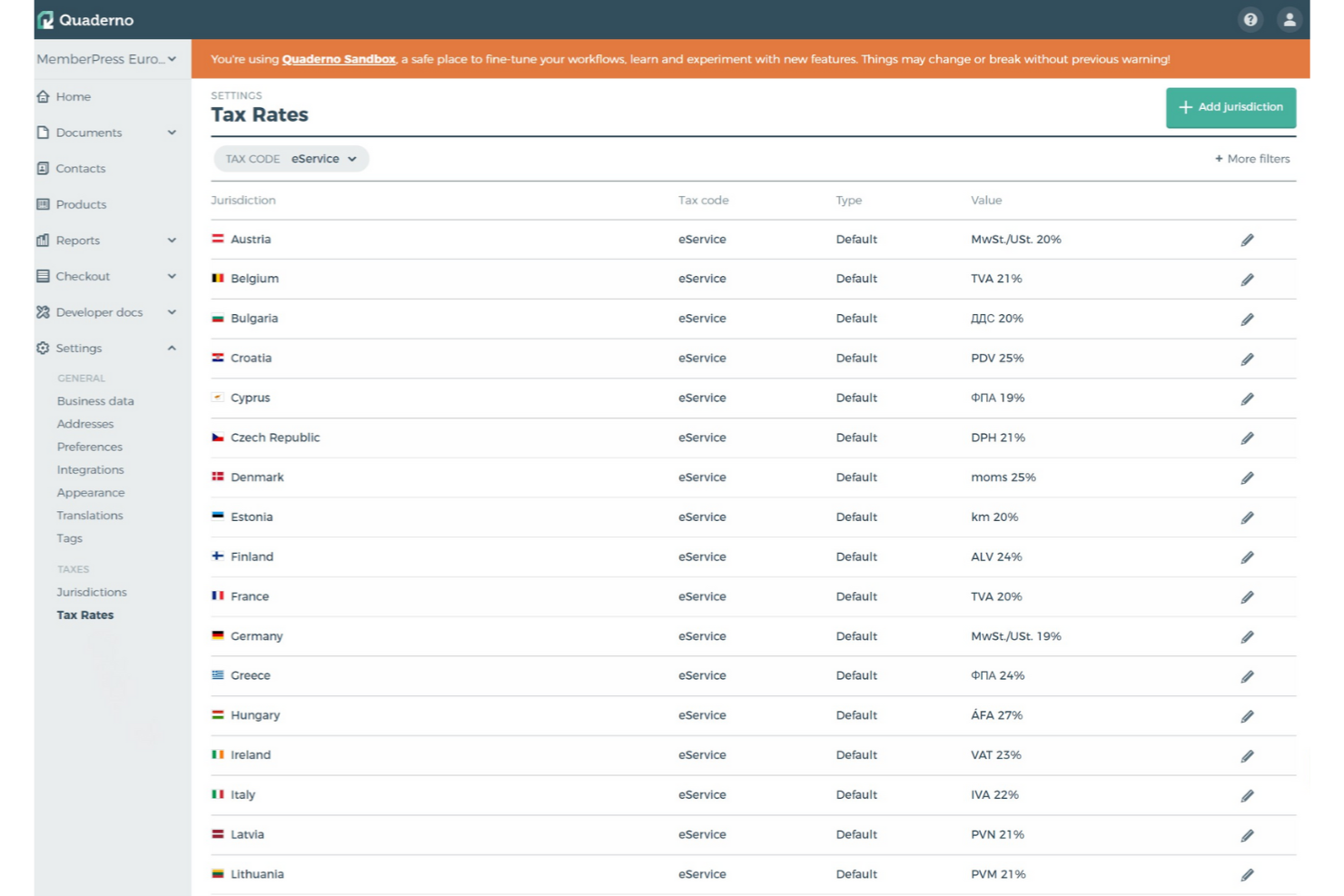This screenshot has width=1344, height=896.
Task: Open the user account icon
Action: (1290, 19)
